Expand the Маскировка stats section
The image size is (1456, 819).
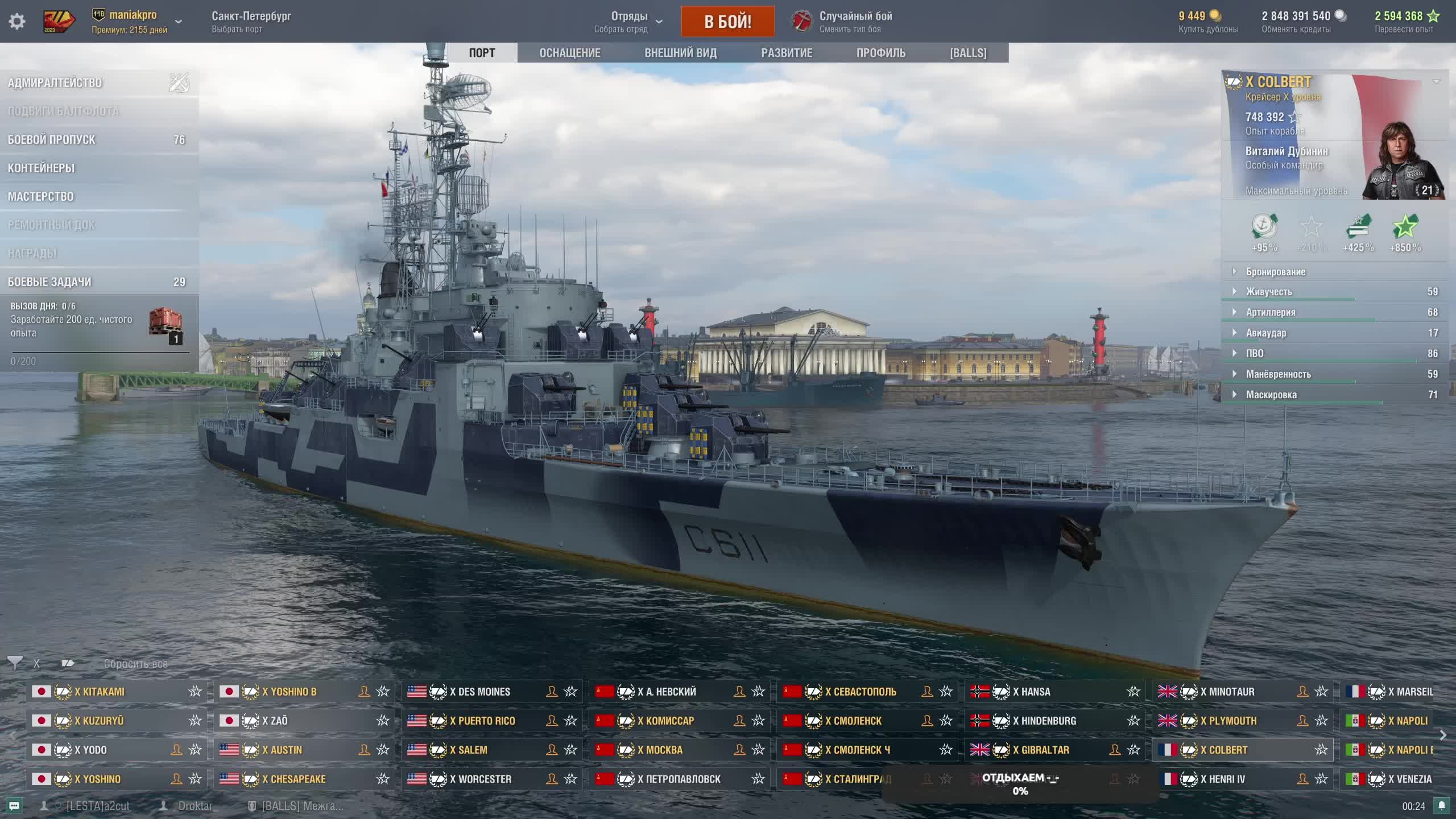pyautogui.click(x=1271, y=395)
